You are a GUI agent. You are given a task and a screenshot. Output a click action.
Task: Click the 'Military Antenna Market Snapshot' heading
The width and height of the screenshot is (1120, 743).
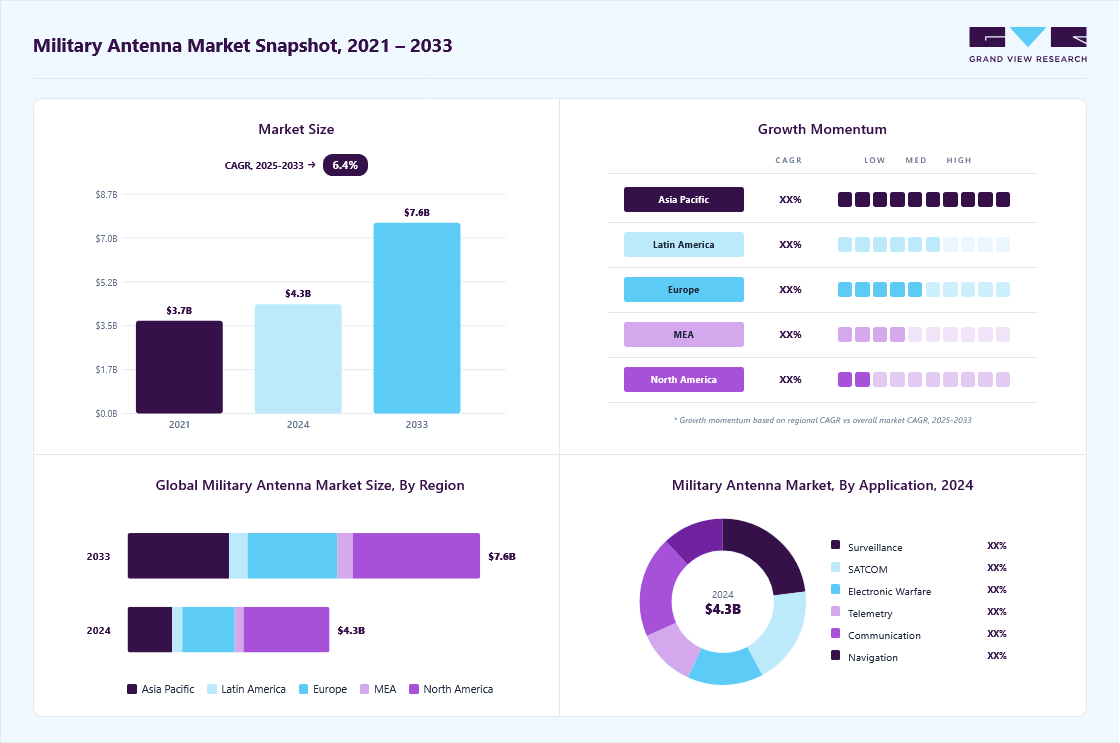pyautogui.click(x=243, y=46)
